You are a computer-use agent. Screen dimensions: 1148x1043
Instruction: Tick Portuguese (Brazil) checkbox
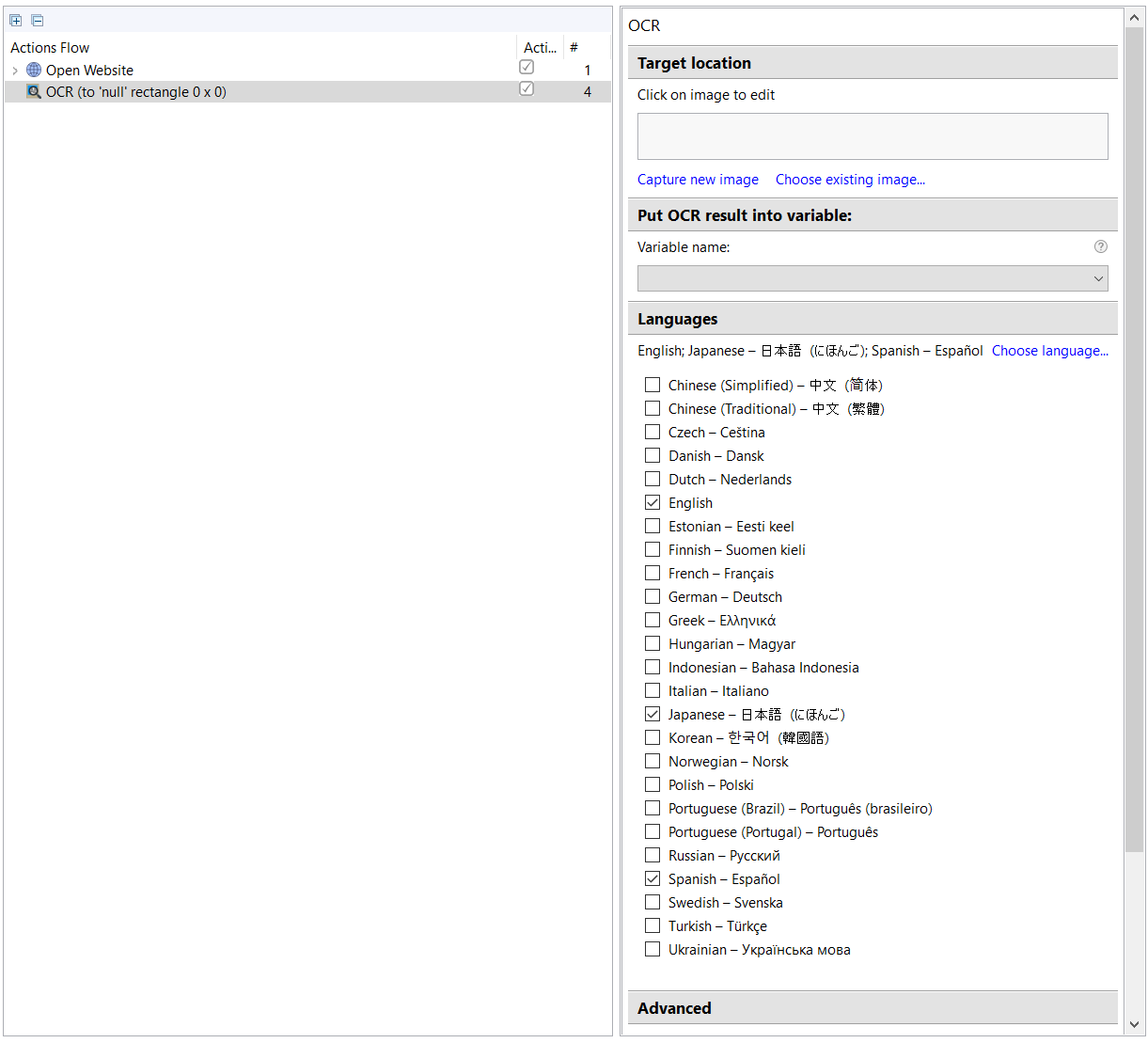(x=653, y=808)
